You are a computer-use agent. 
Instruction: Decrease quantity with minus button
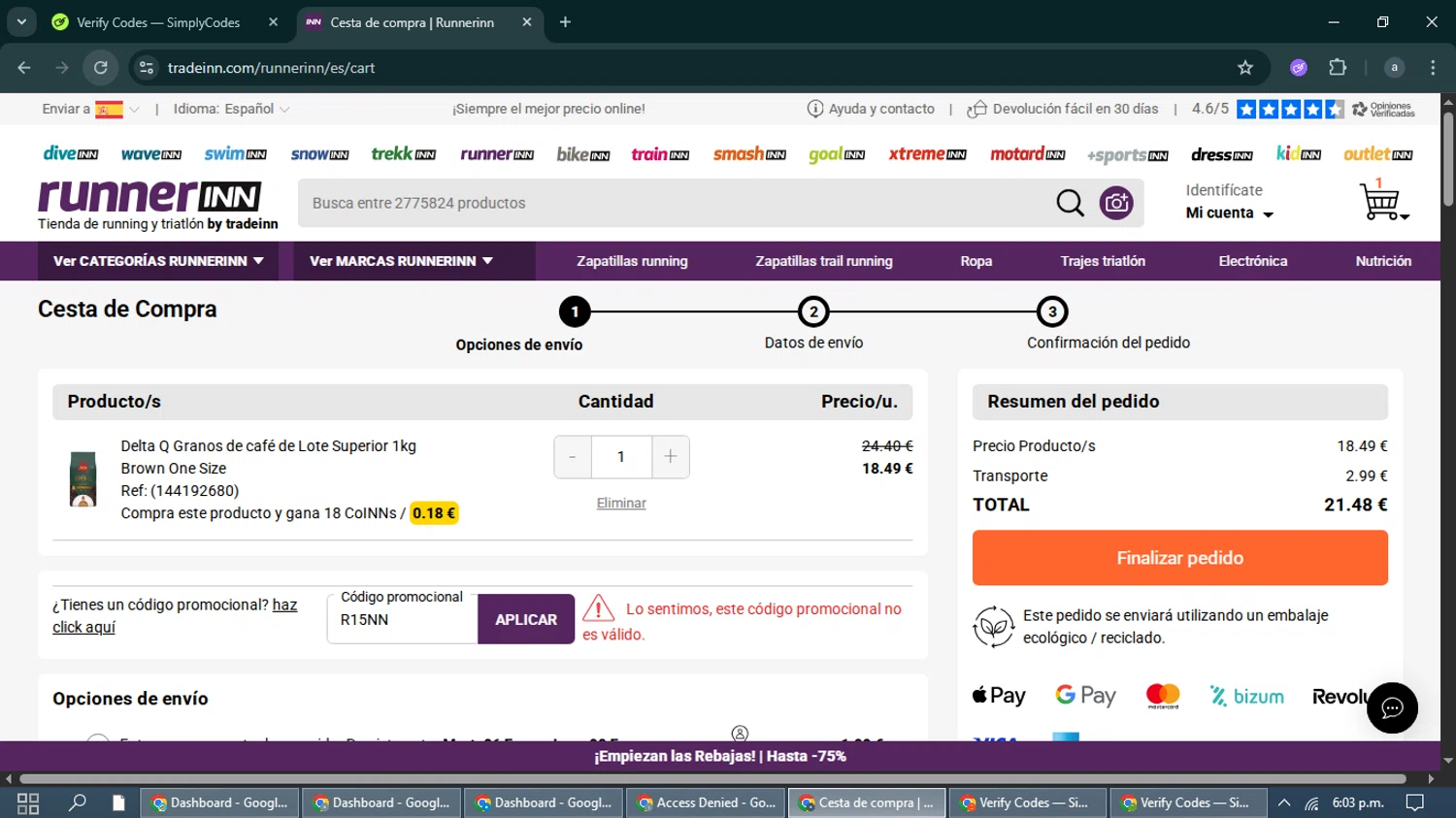573,457
